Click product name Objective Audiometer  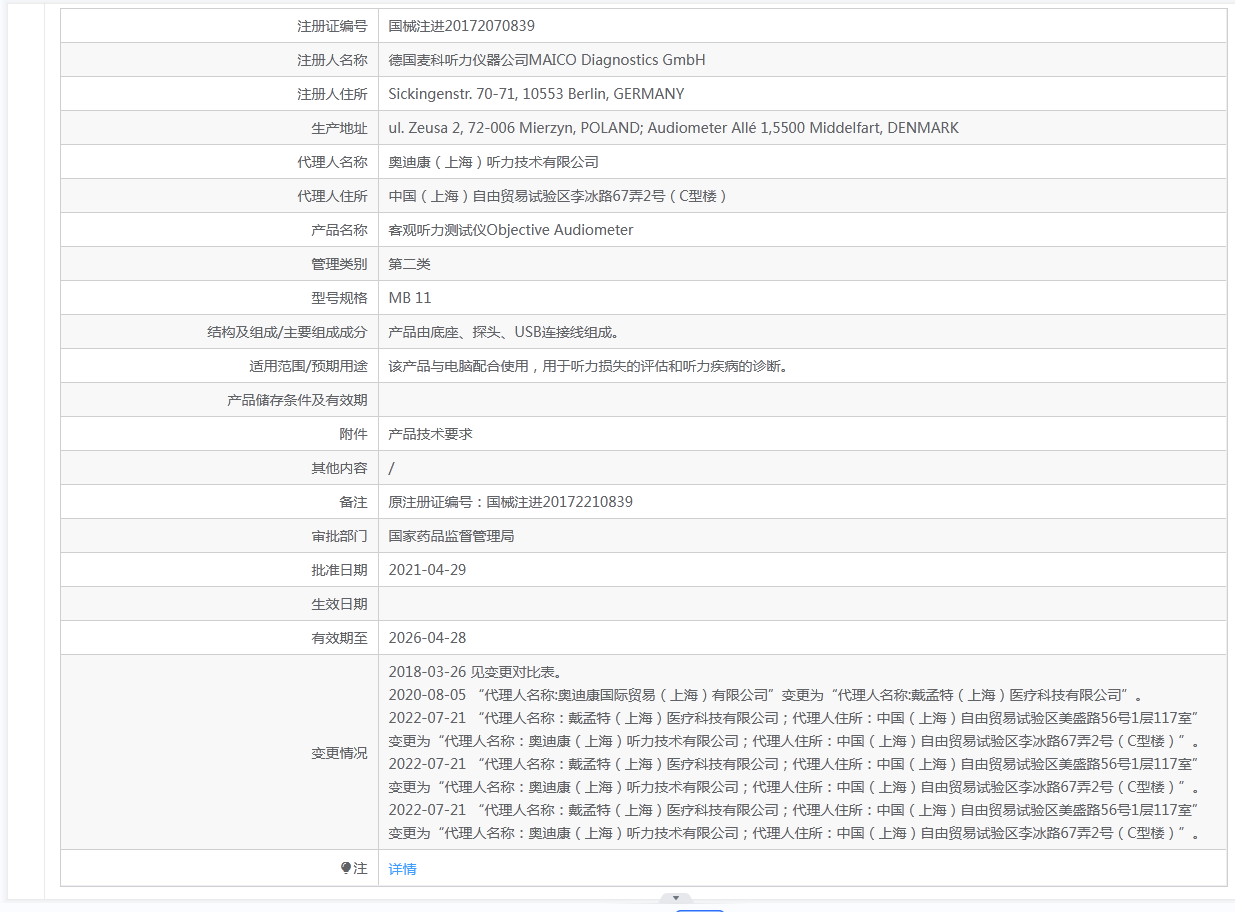click(x=510, y=230)
